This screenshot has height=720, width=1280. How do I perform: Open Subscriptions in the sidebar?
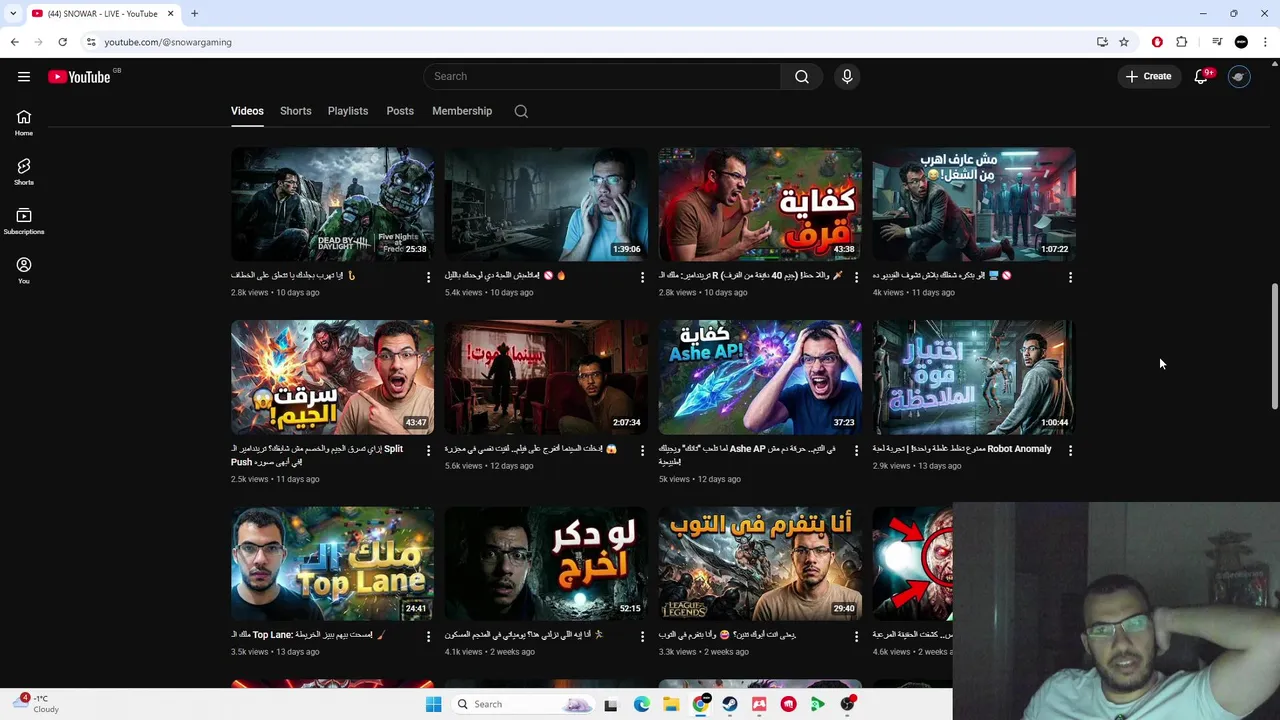tap(24, 221)
